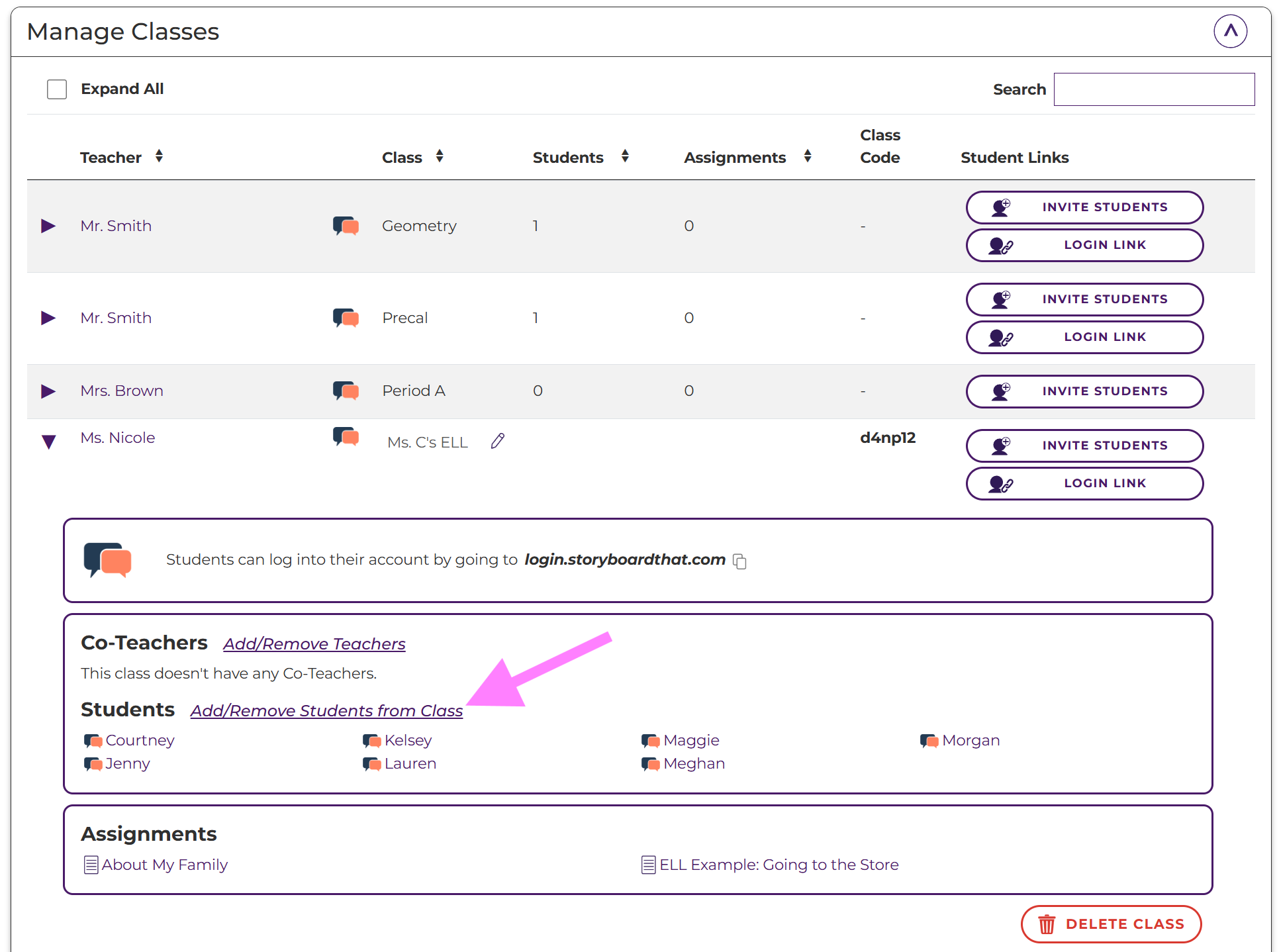Expand the Mr. Smith Geometry row

click(x=48, y=226)
